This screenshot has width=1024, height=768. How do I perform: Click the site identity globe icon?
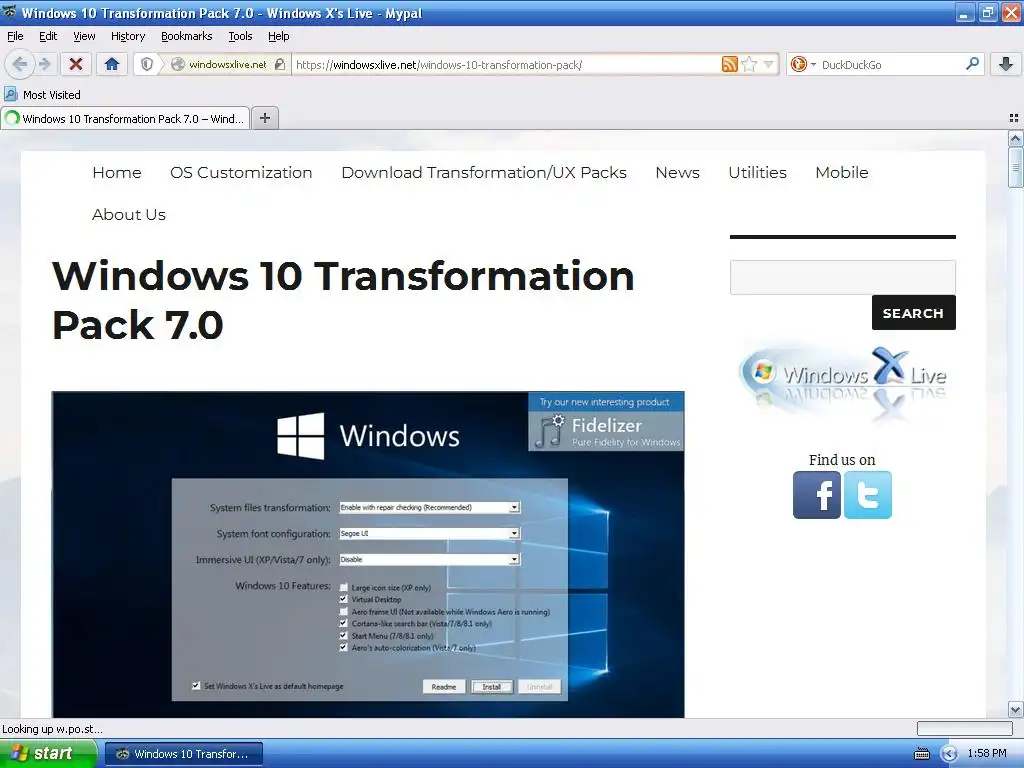point(177,64)
